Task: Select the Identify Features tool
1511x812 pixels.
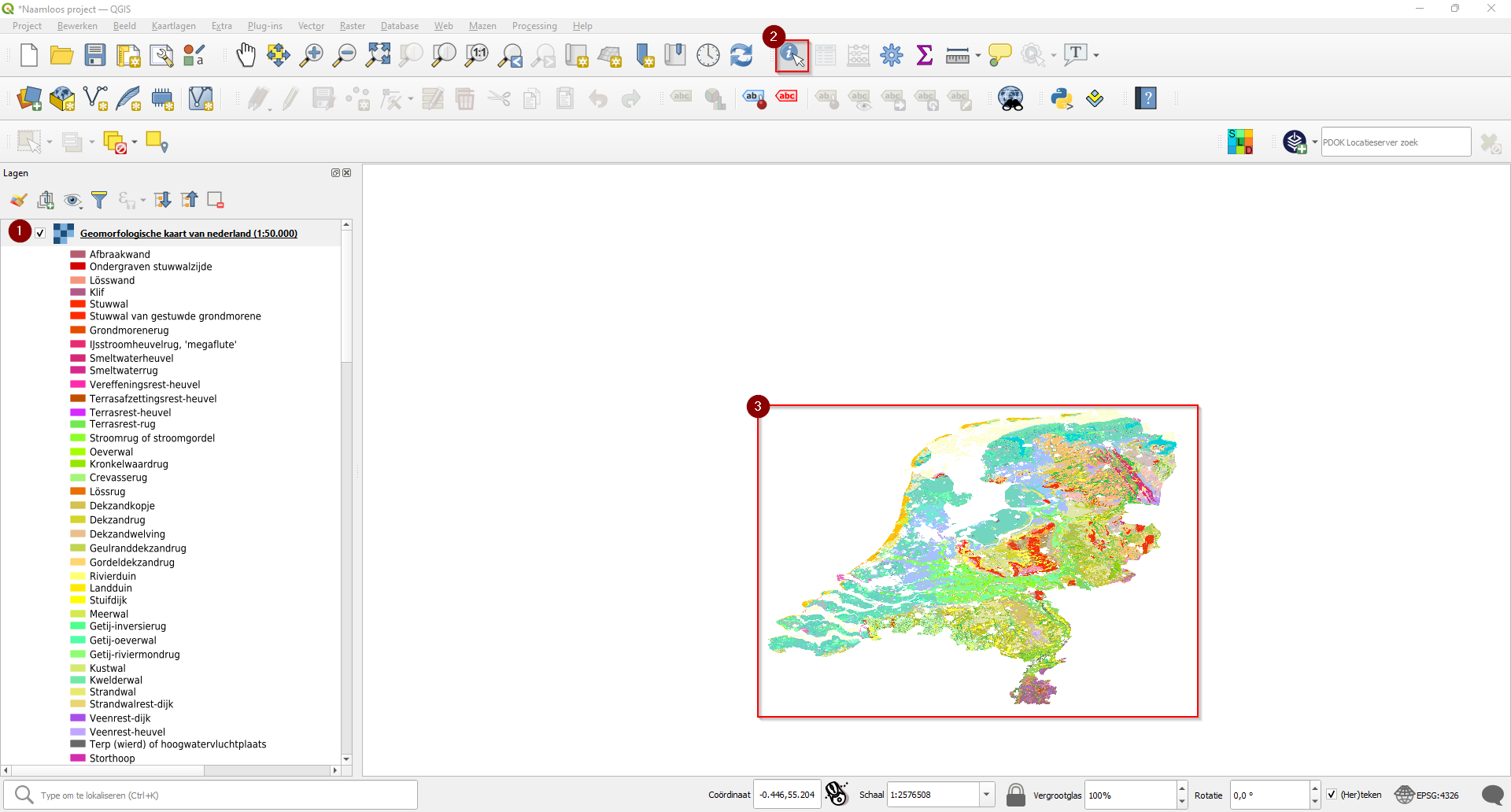Action: pos(792,56)
